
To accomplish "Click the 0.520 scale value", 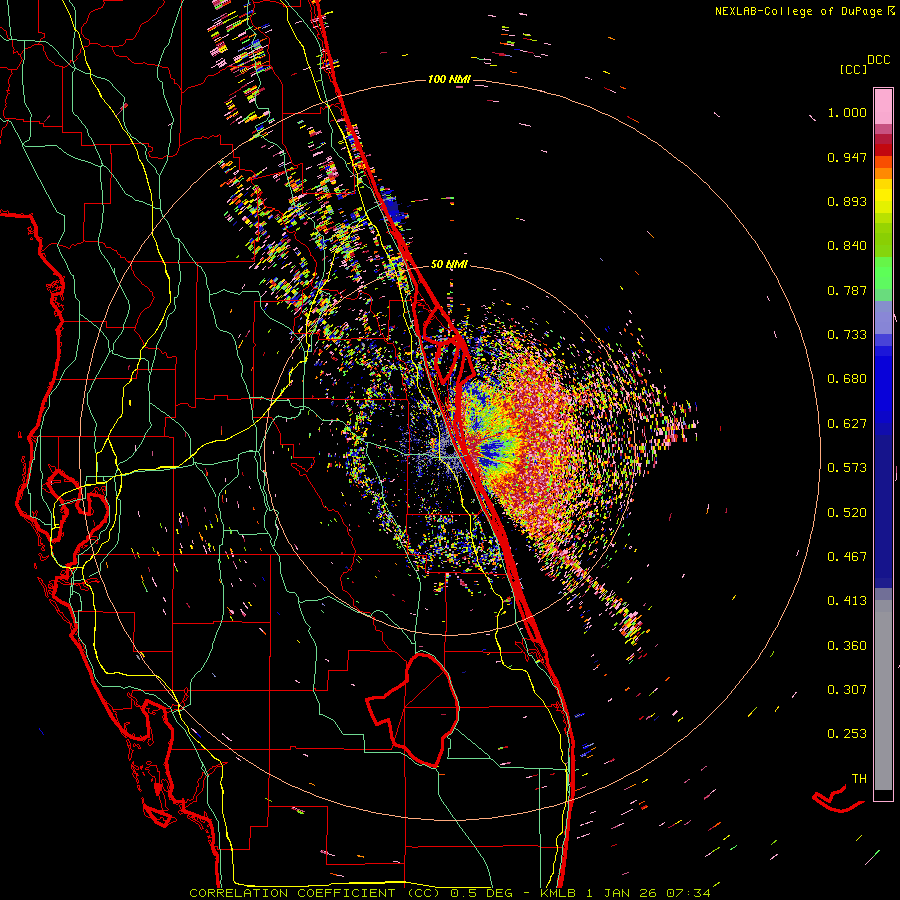I will coord(847,513).
